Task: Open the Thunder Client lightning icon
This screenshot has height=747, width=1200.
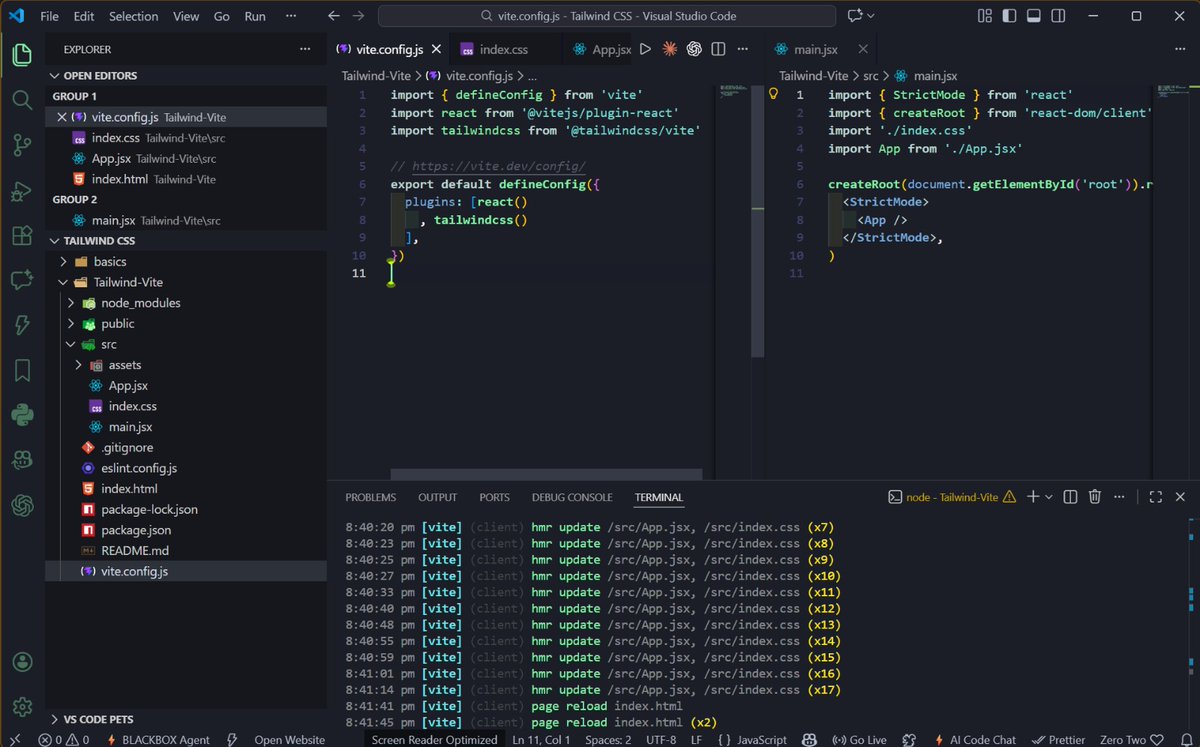Action: click(x=22, y=326)
